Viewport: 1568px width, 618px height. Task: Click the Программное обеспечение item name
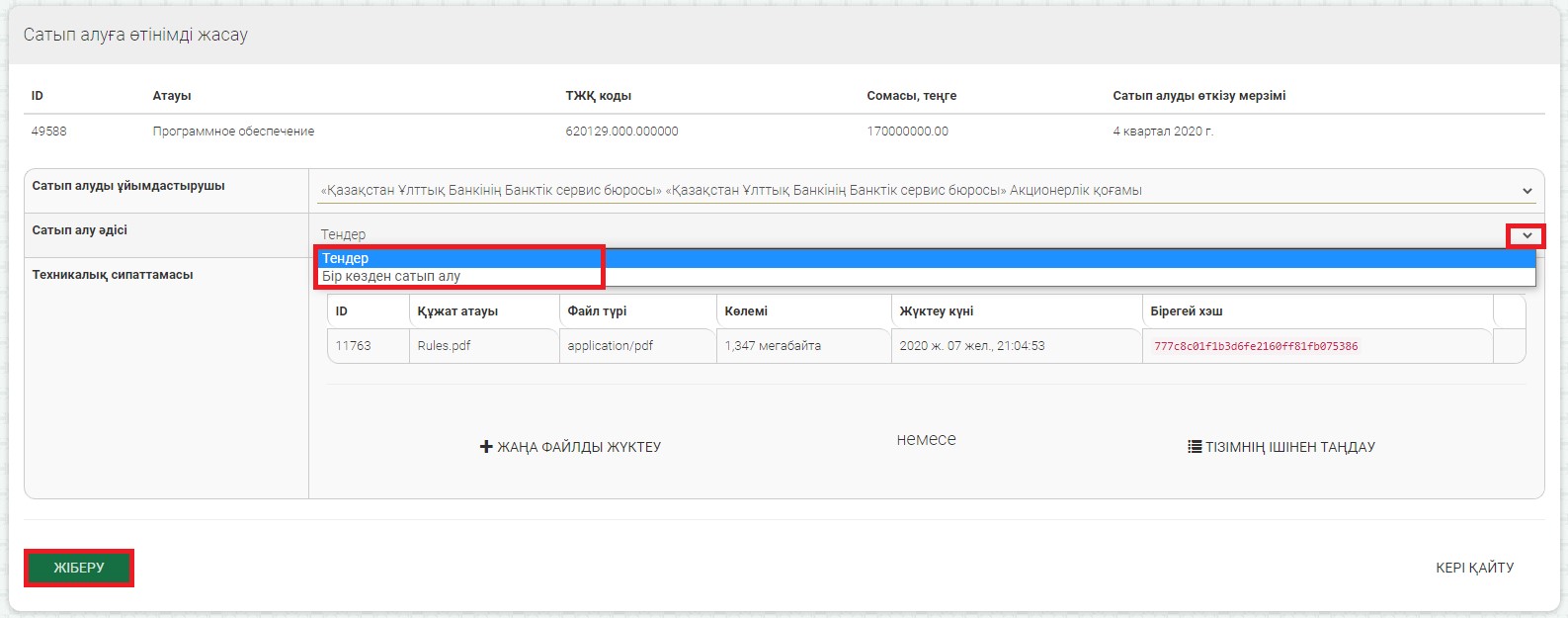(x=233, y=131)
